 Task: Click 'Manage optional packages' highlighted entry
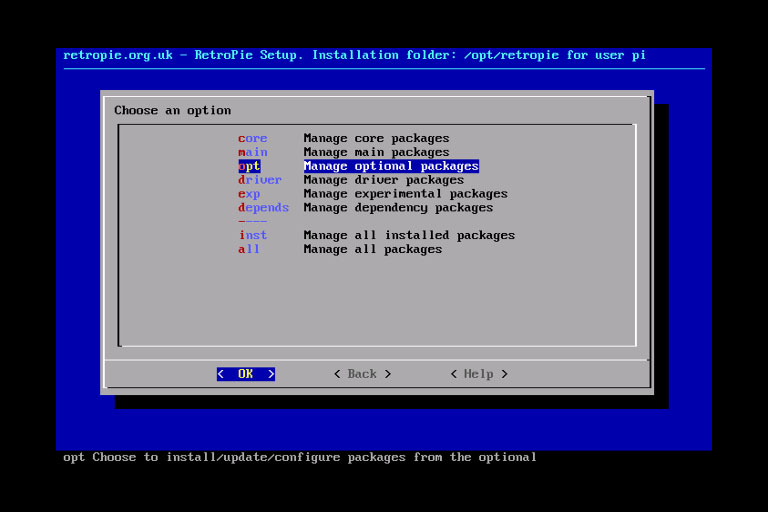pyautogui.click(x=391, y=166)
